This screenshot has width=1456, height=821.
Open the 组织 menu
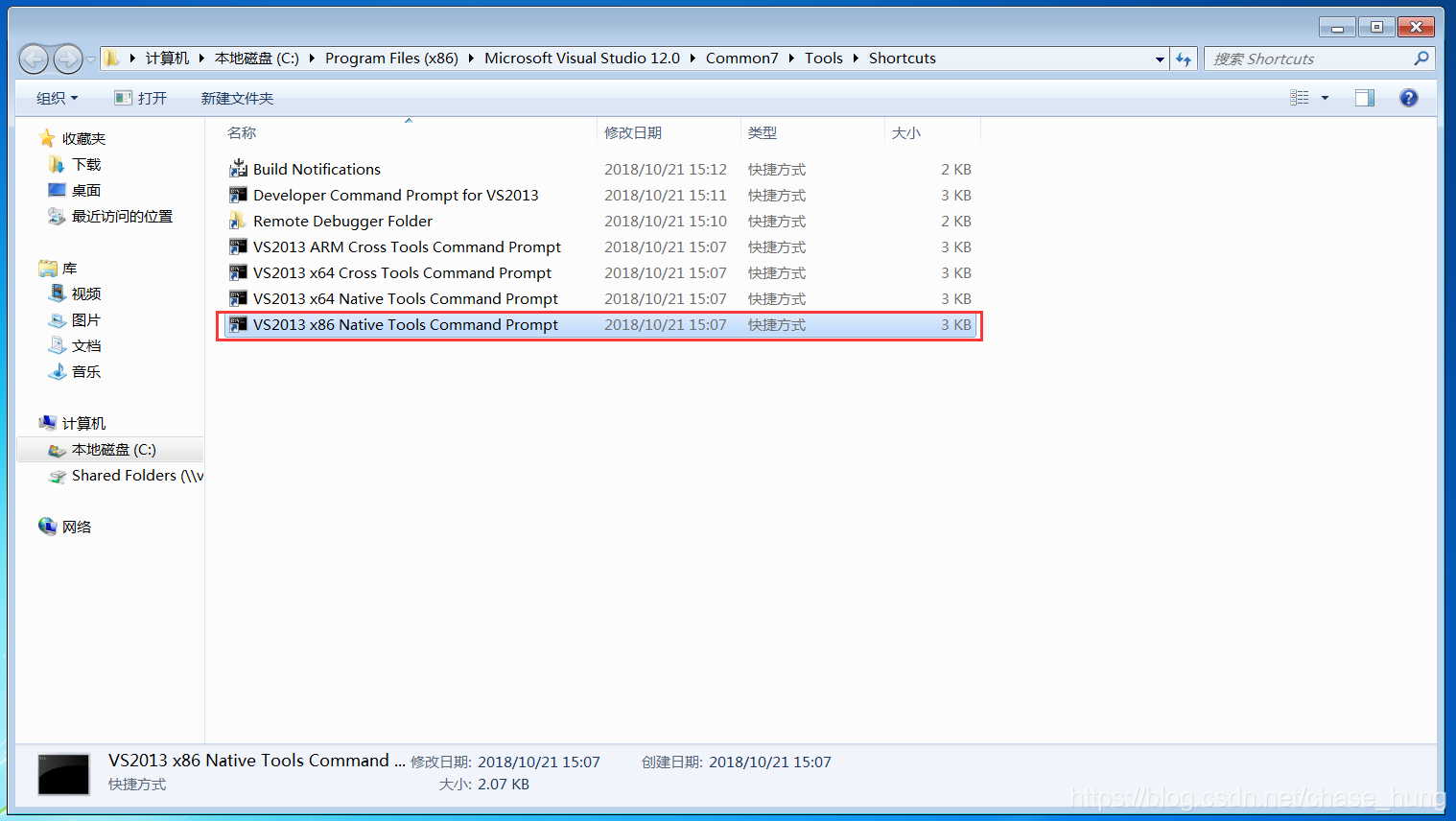point(57,98)
